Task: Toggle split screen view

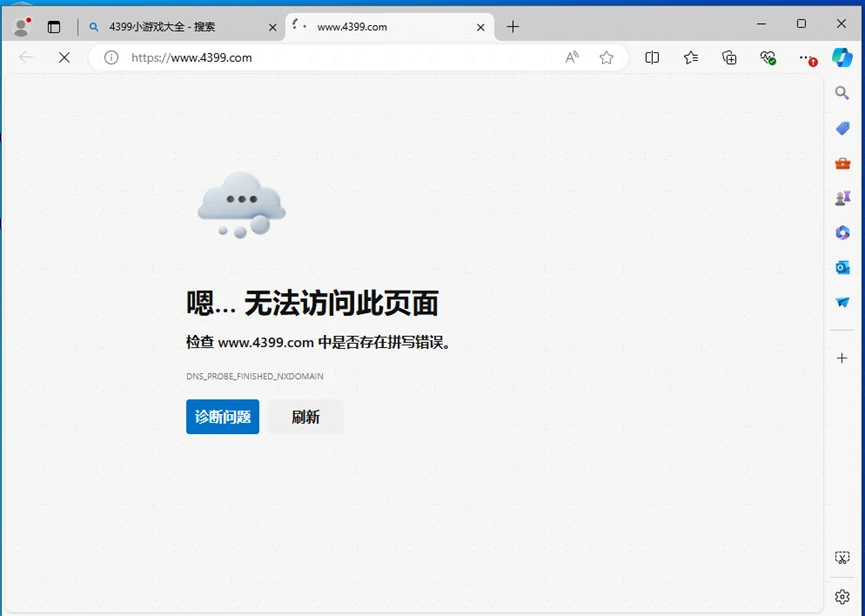Action: point(652,57)
